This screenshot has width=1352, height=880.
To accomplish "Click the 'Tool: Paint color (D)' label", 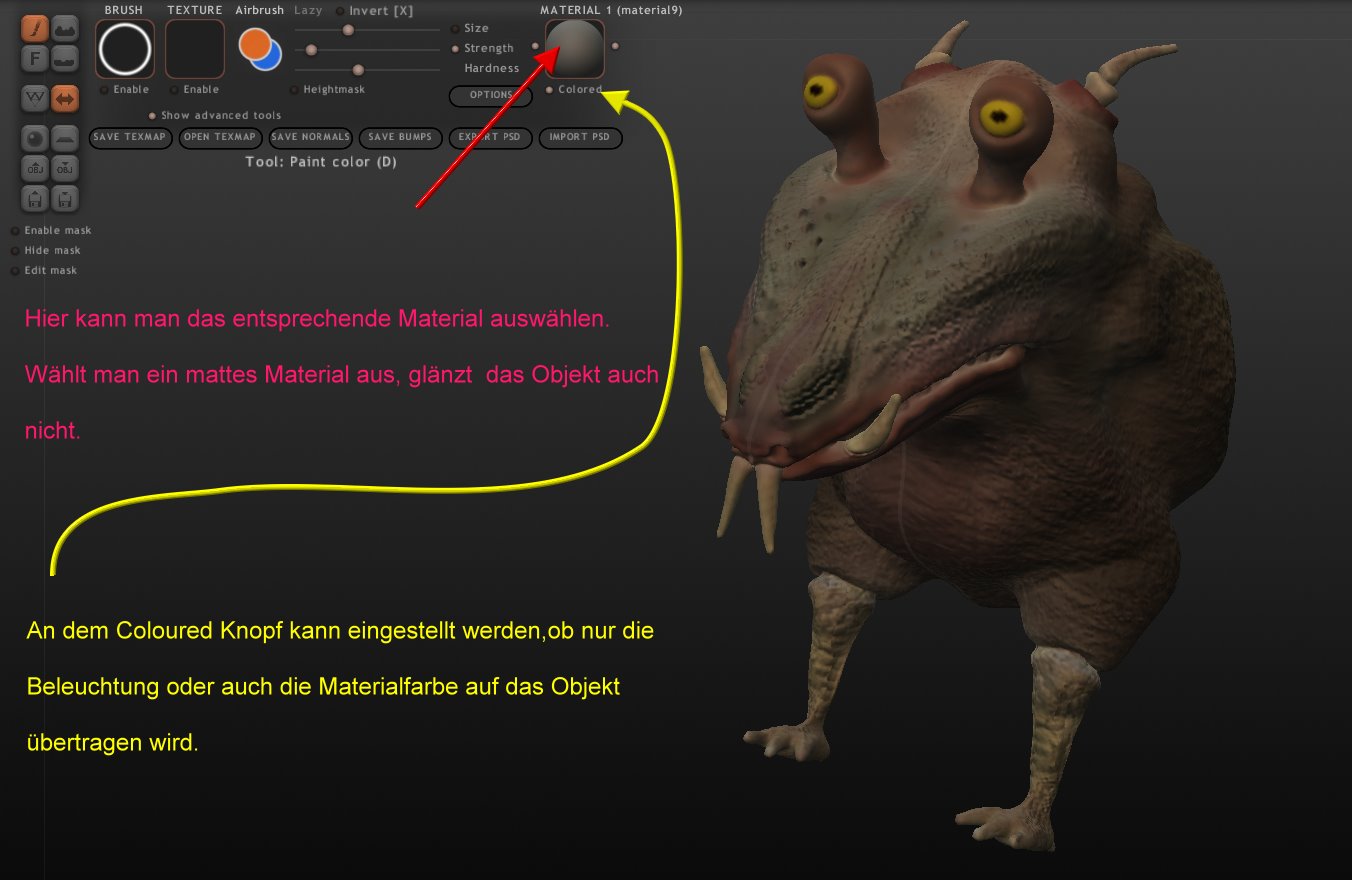I will click(x=321, y=162).
